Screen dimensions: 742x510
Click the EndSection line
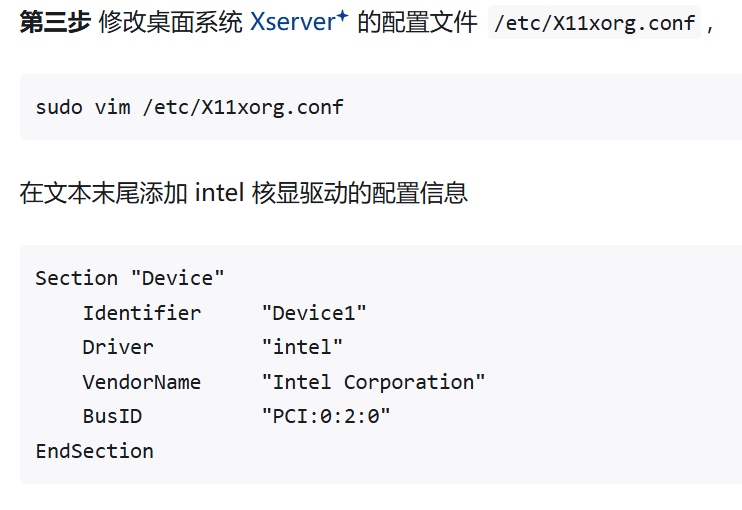coord(94,451)
